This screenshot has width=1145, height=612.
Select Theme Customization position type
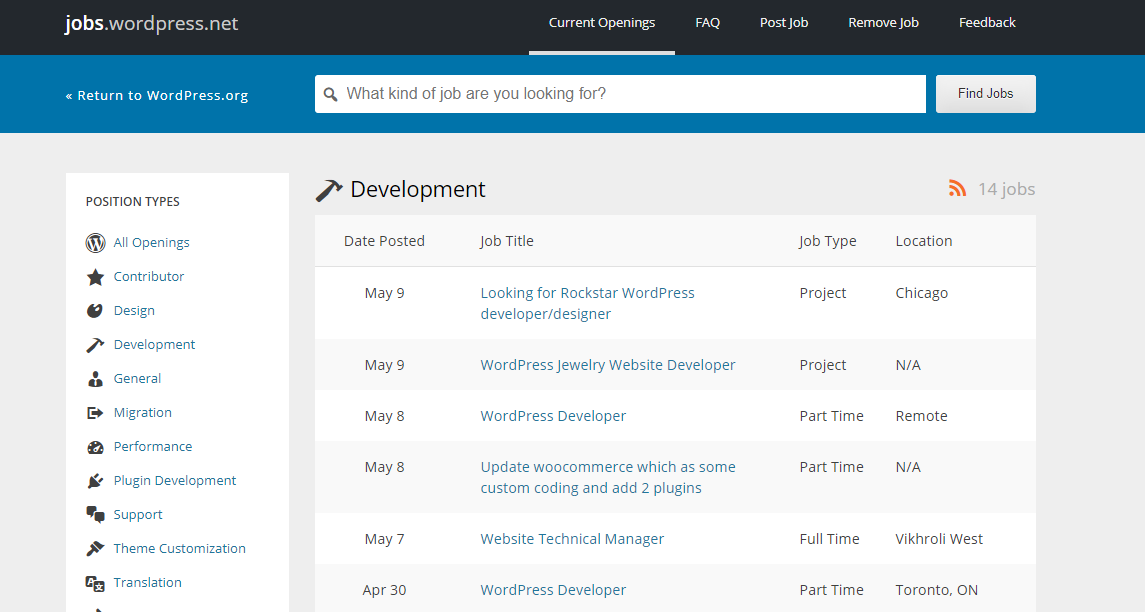click(x=180, y=548)
